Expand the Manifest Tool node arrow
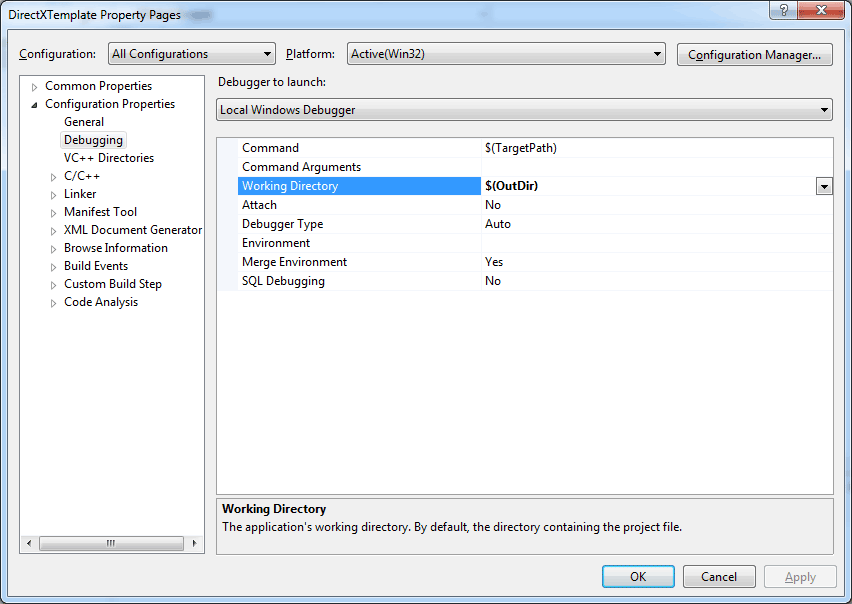The width and height of the screenshot is (852, 604). 53,213
